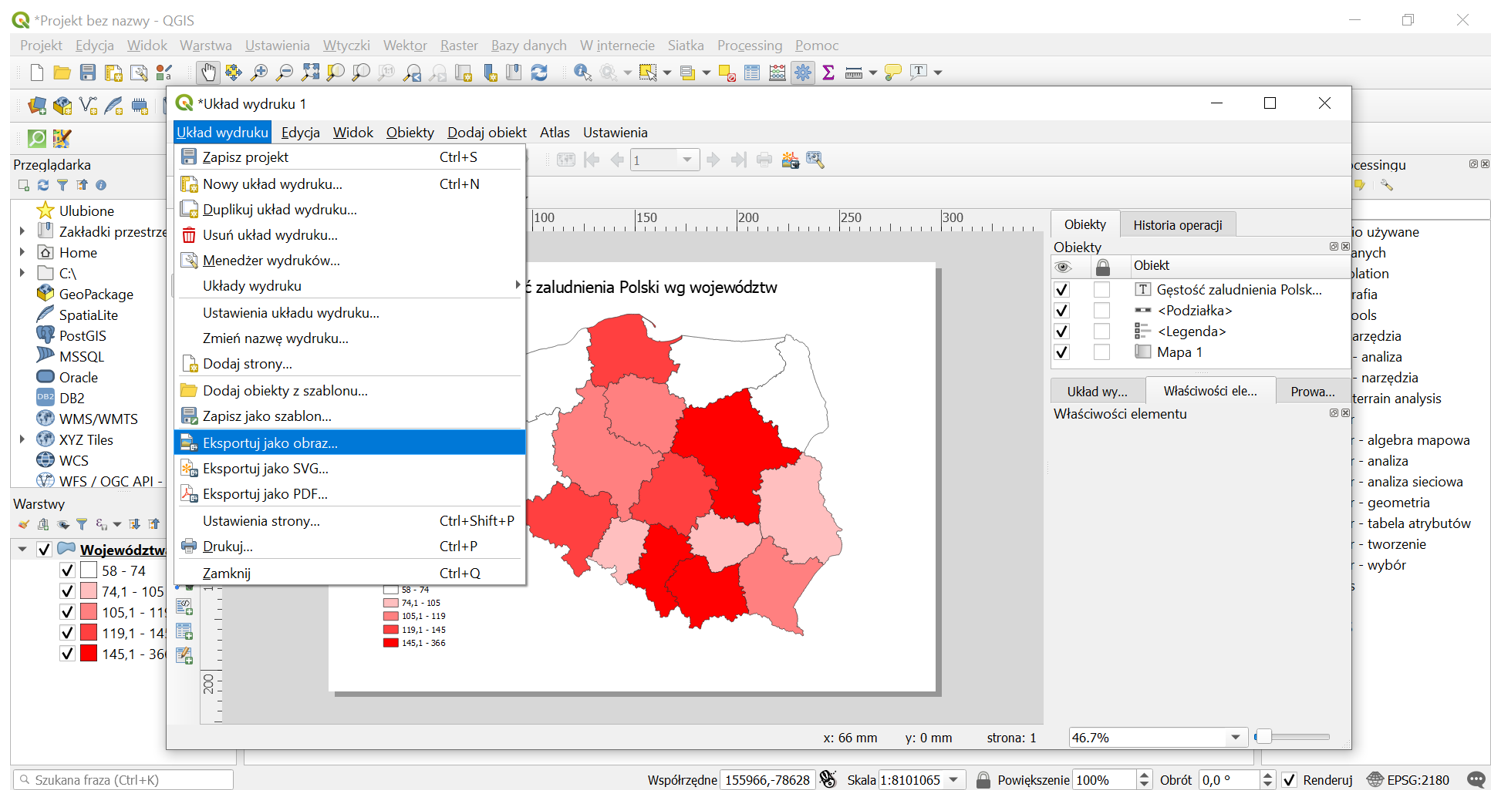The width and height of the screenshot is (1499, 799).
Task: Click New project icon in QGIS toolbar
Action: 37,72
